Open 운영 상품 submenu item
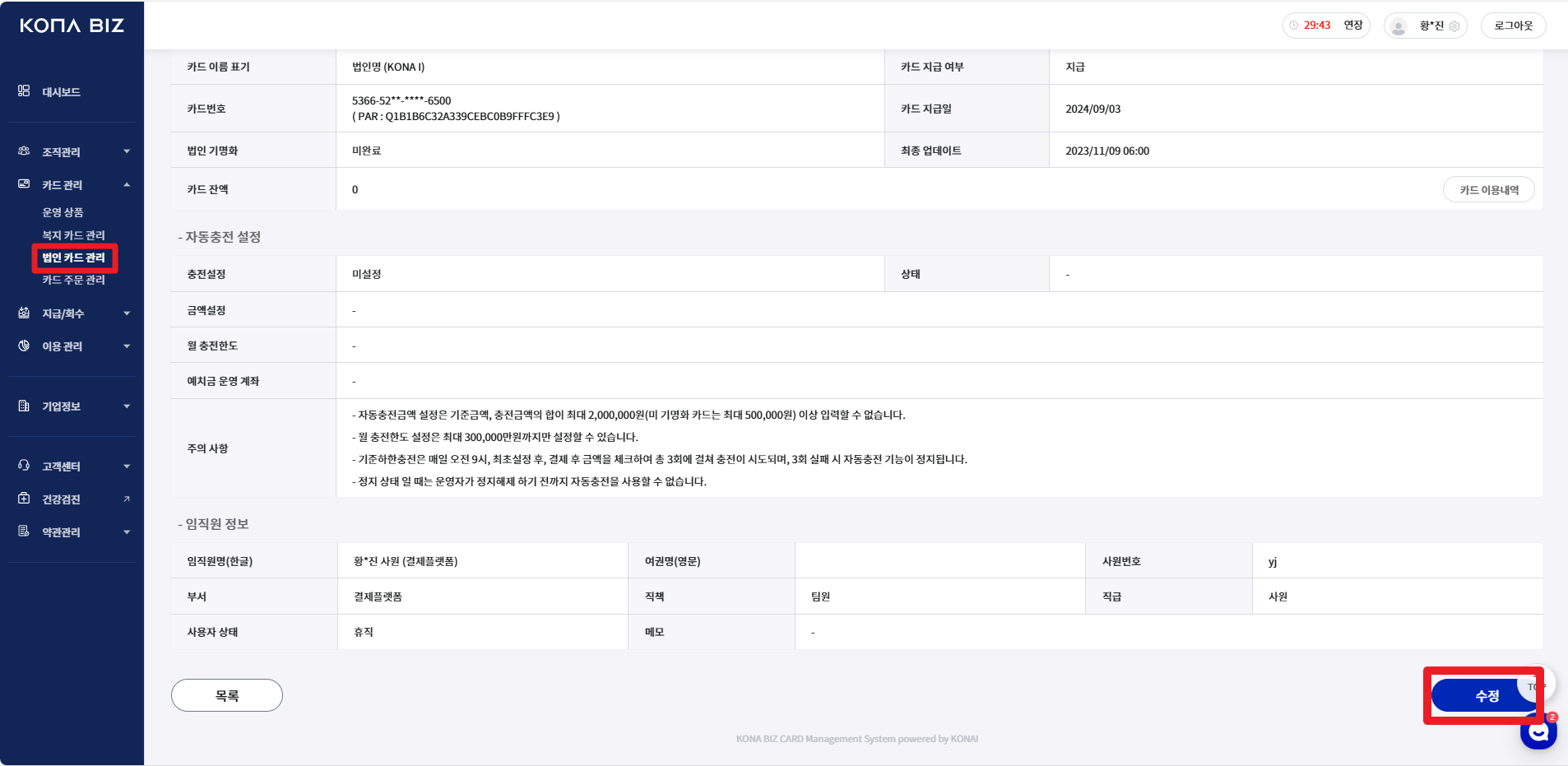Image resolution: width=1568 pixels, height=766 pixels. pos(63,212)
